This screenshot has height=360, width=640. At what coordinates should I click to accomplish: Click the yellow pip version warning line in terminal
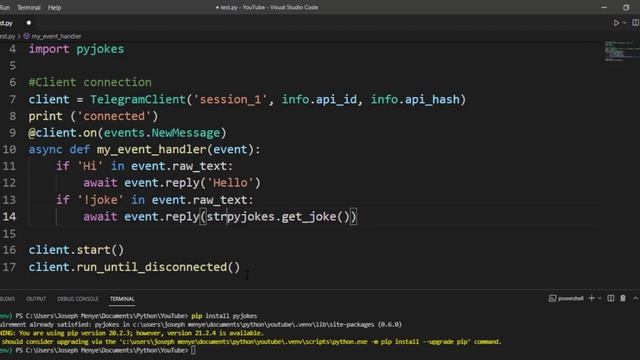pyautogui.click(x=132, y=333)
